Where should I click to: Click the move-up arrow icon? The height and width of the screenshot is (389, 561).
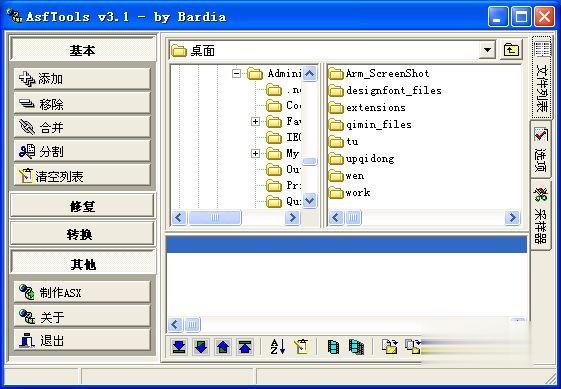click(223, 346)
